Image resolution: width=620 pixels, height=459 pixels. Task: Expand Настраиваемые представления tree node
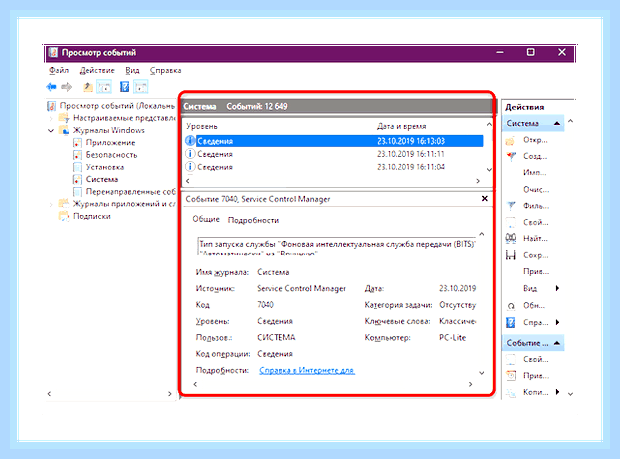click(51, 118)
